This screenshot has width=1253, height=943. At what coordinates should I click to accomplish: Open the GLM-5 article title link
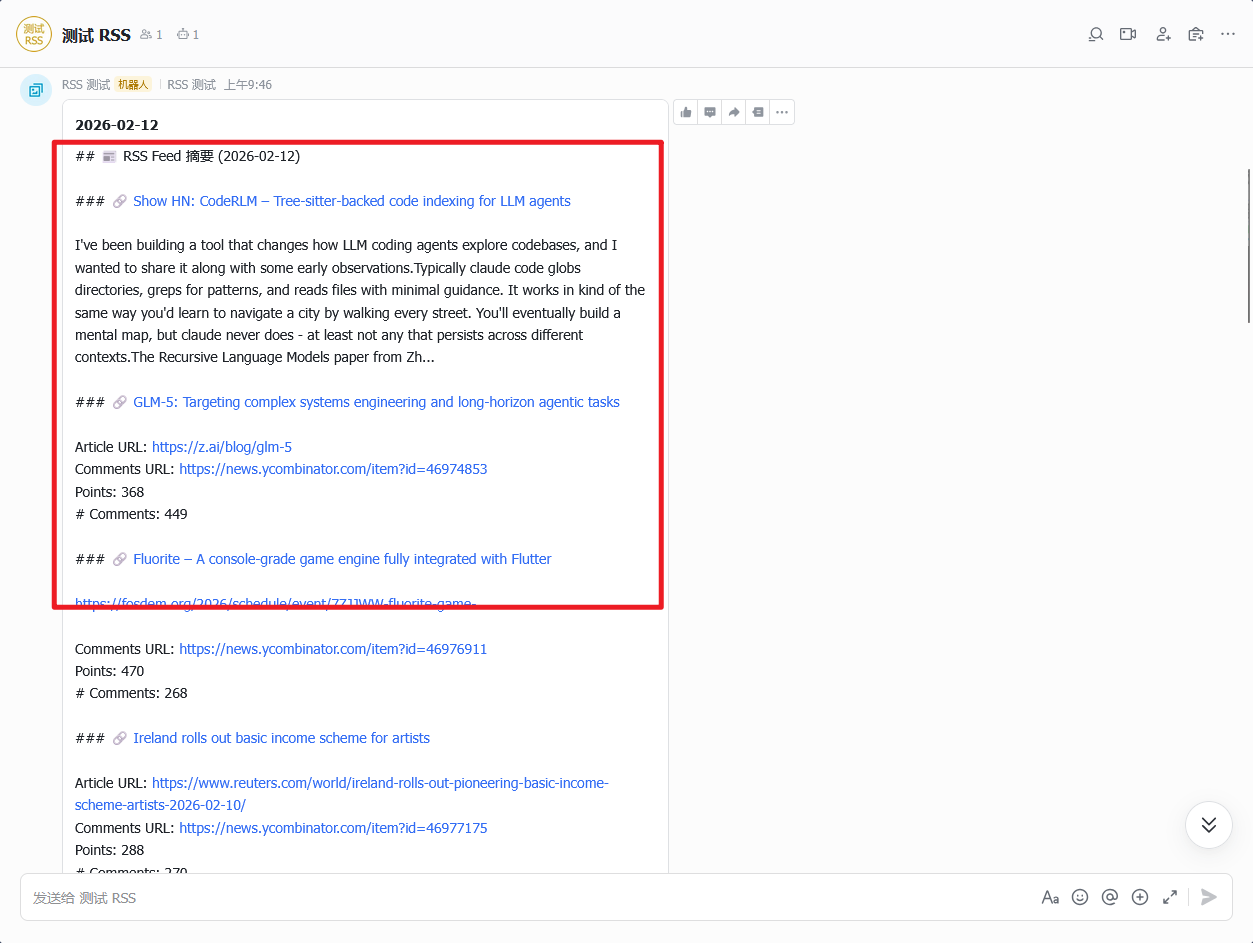[376, 402]
